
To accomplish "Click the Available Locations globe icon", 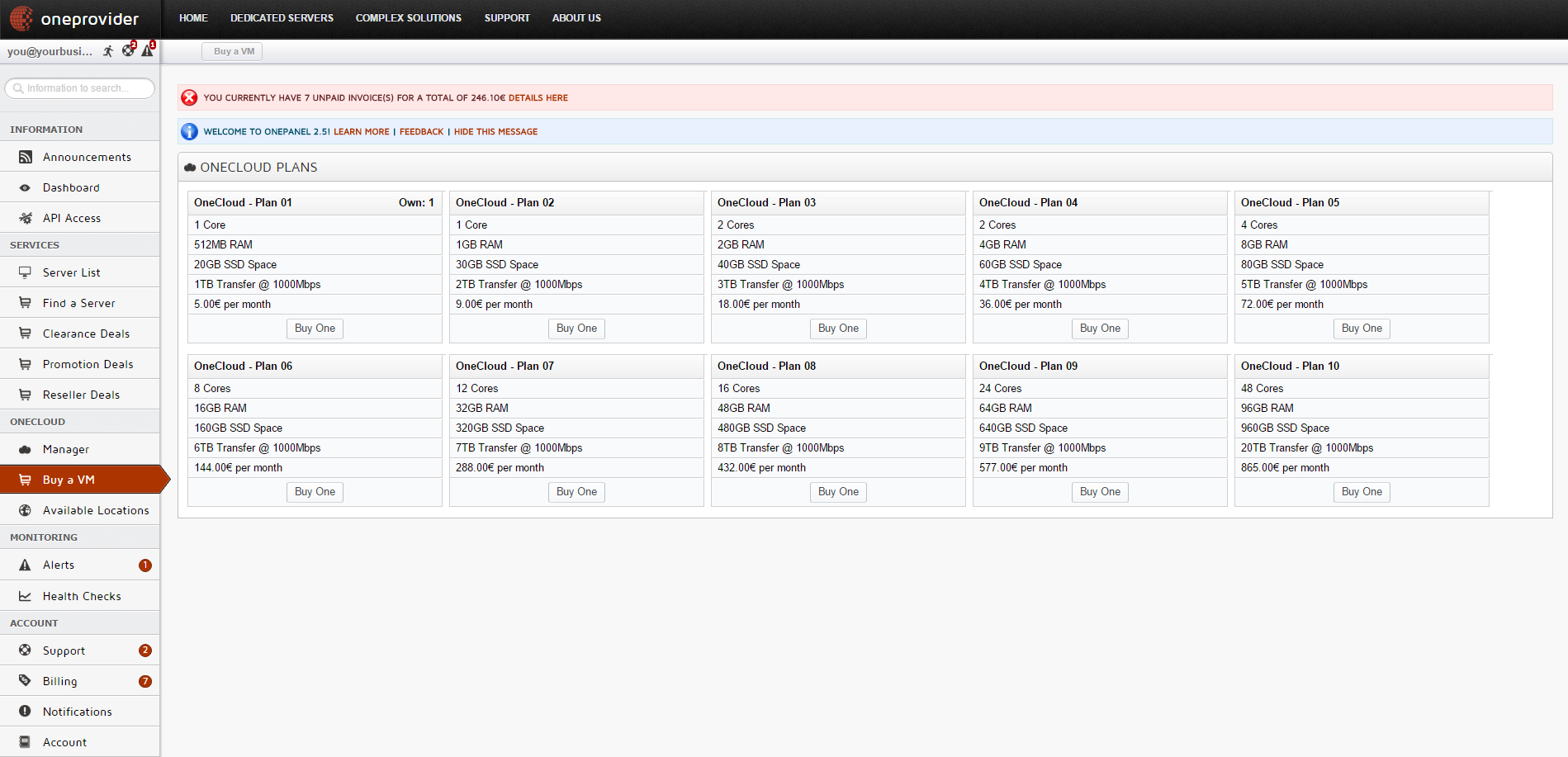I will click(26, 510).
